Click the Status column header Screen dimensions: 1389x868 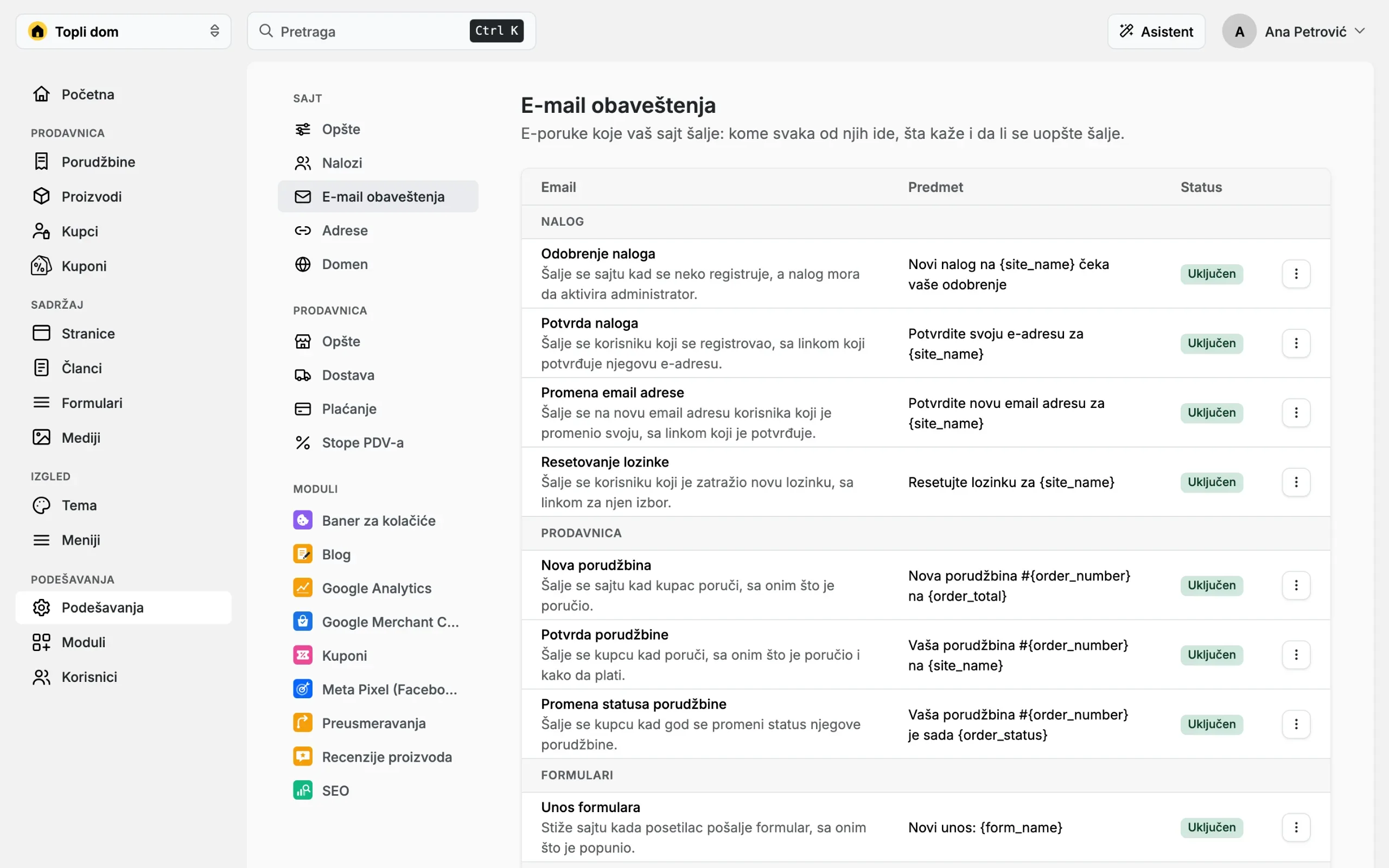coord(1201,187)
